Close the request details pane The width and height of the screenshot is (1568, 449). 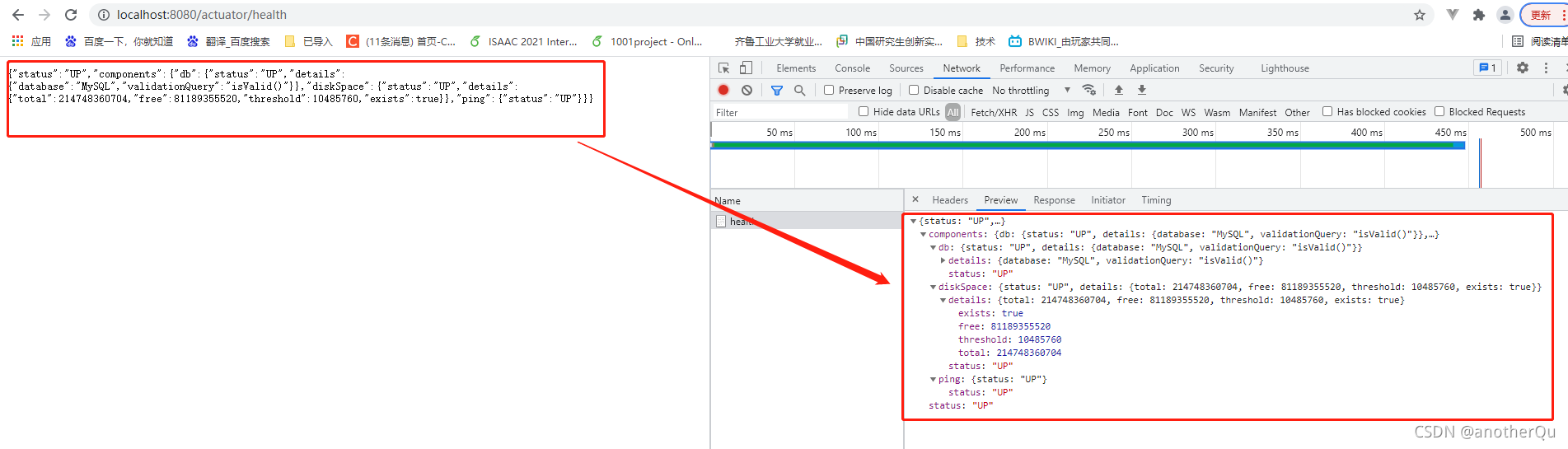[x=915, y=199]
